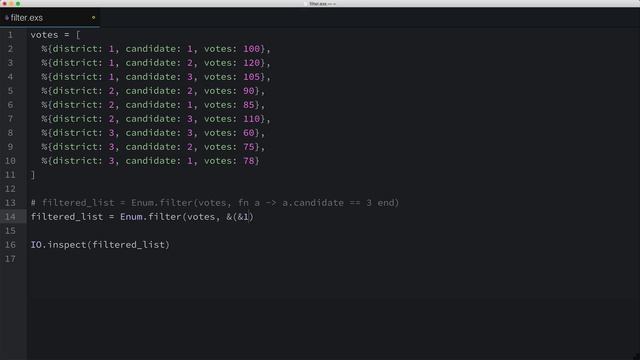Screen dimensions: 640x360
Task: Click vote value 75 on line 9
Action: coord(249,147)
